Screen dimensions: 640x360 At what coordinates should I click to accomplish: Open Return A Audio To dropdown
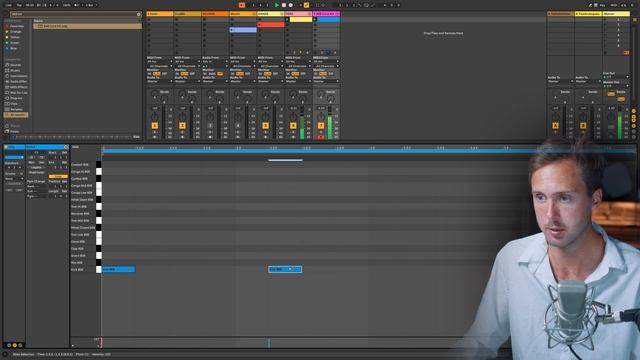pos(560,81)
